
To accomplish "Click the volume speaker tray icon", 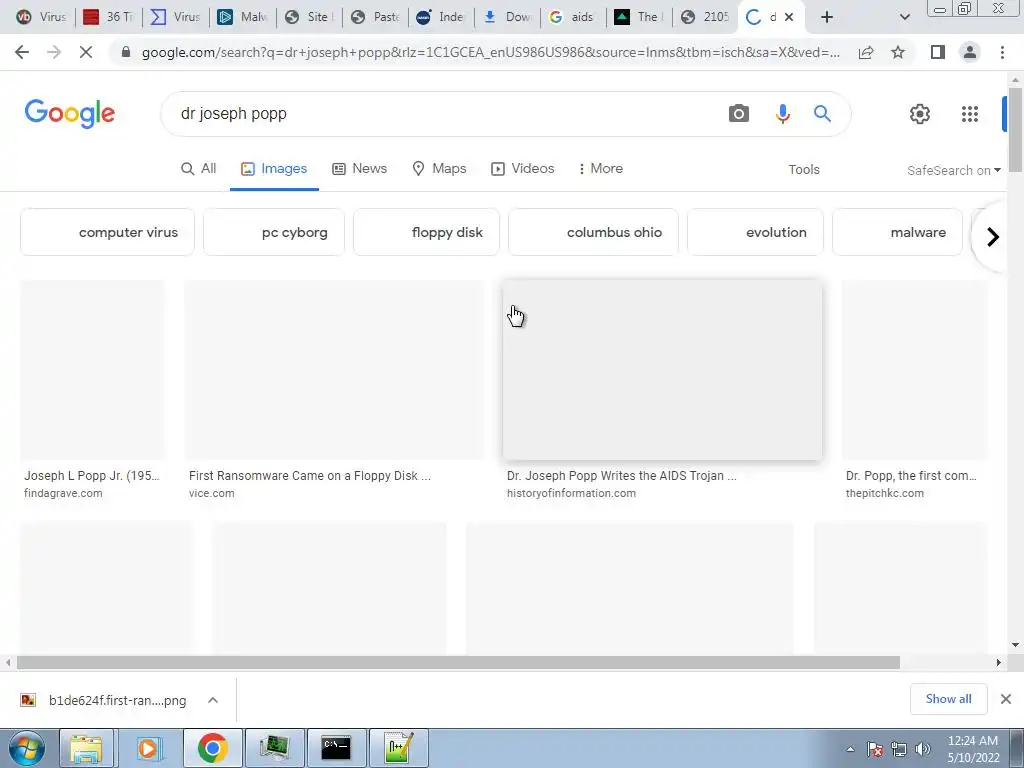I will (x=922, y=749).
